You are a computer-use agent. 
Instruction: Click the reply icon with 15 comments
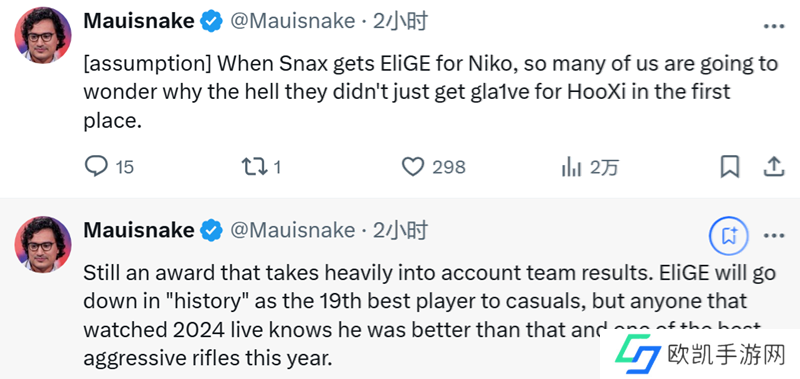(96, 166)
